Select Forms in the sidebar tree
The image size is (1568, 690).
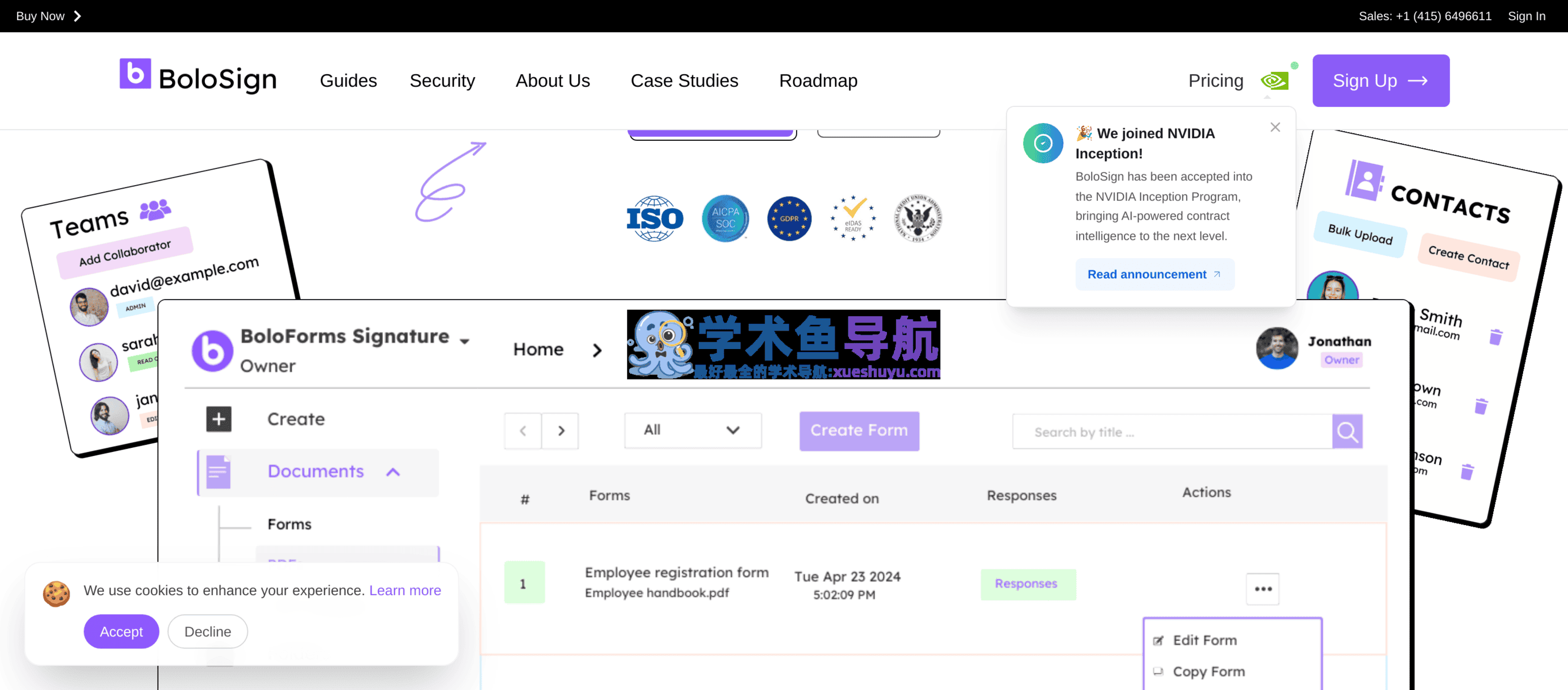tap(289, 524)
